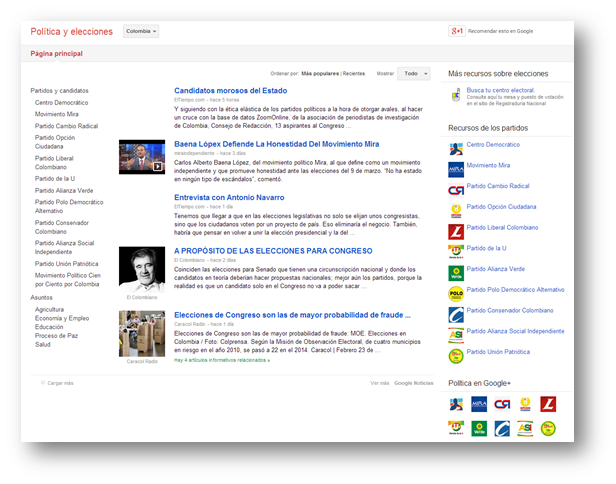The image size is (616, 484).
Task: Click the Partido Alianza Verde green logo
Action: point(456,271)
